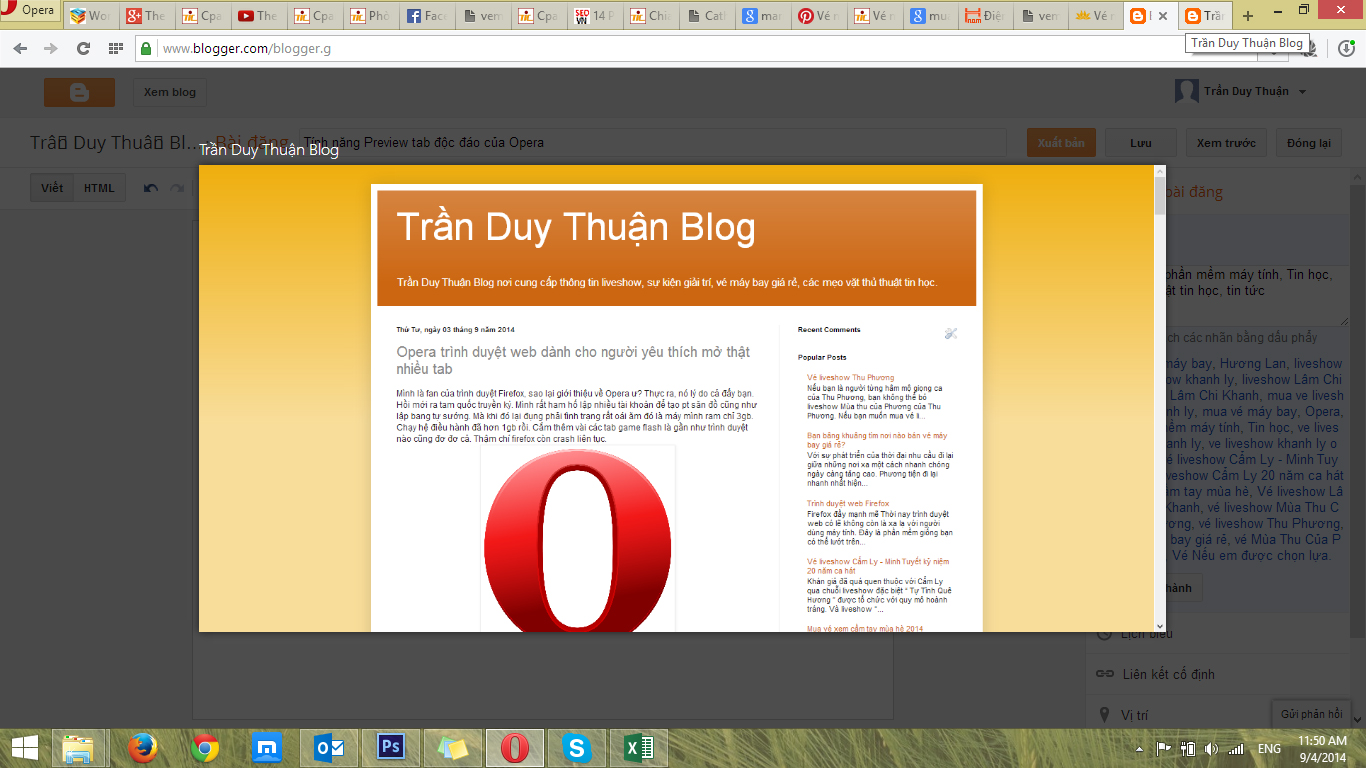Open File Explorer from the taskbar
Image resolution: width=1366 pixels, height=768 pixels.
pos(78,747)
